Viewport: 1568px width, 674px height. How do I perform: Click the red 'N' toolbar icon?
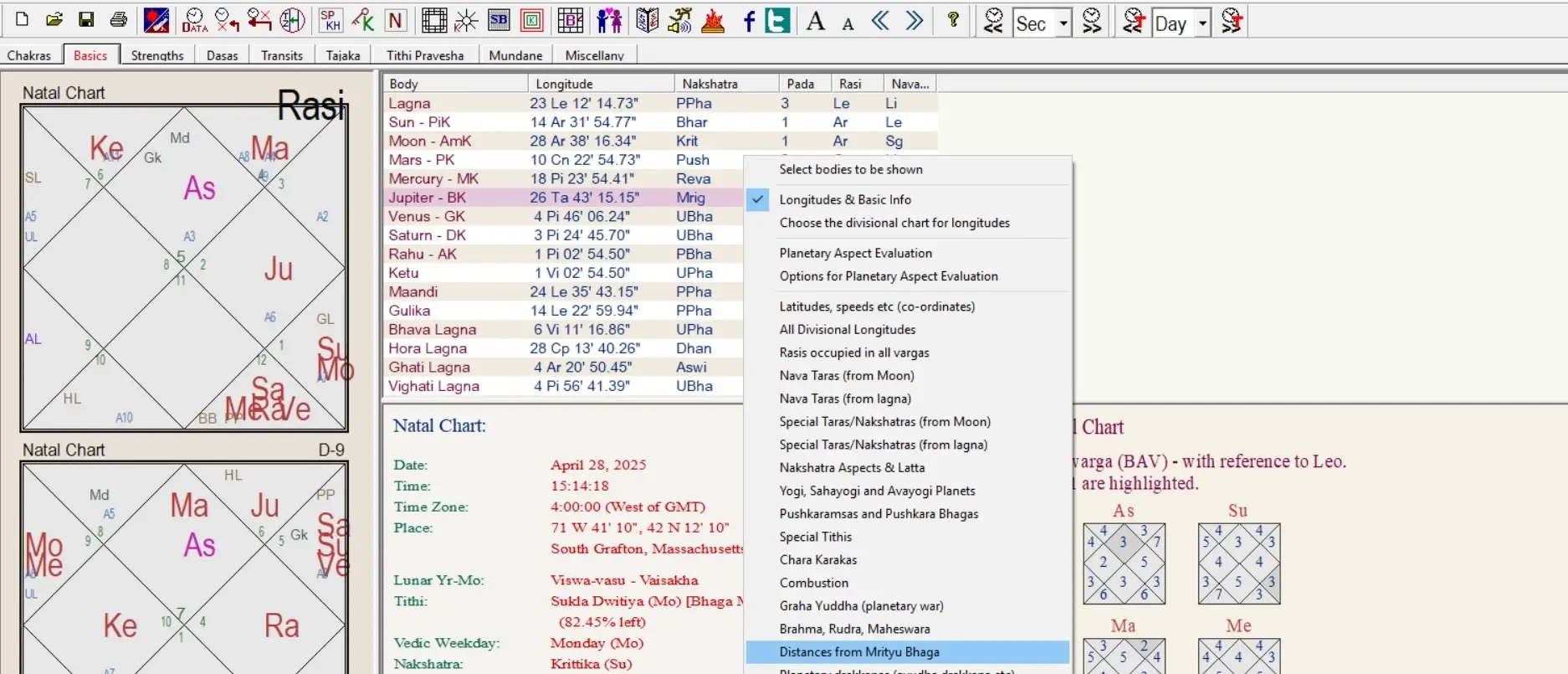(x=396, y=21)
